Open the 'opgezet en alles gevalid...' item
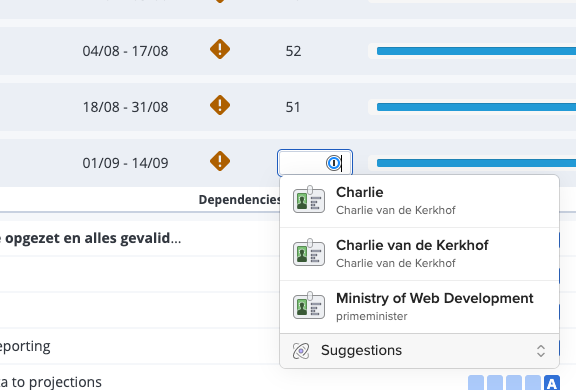The height and width of the screenshot is (390, 576). [x=91, y=238]
